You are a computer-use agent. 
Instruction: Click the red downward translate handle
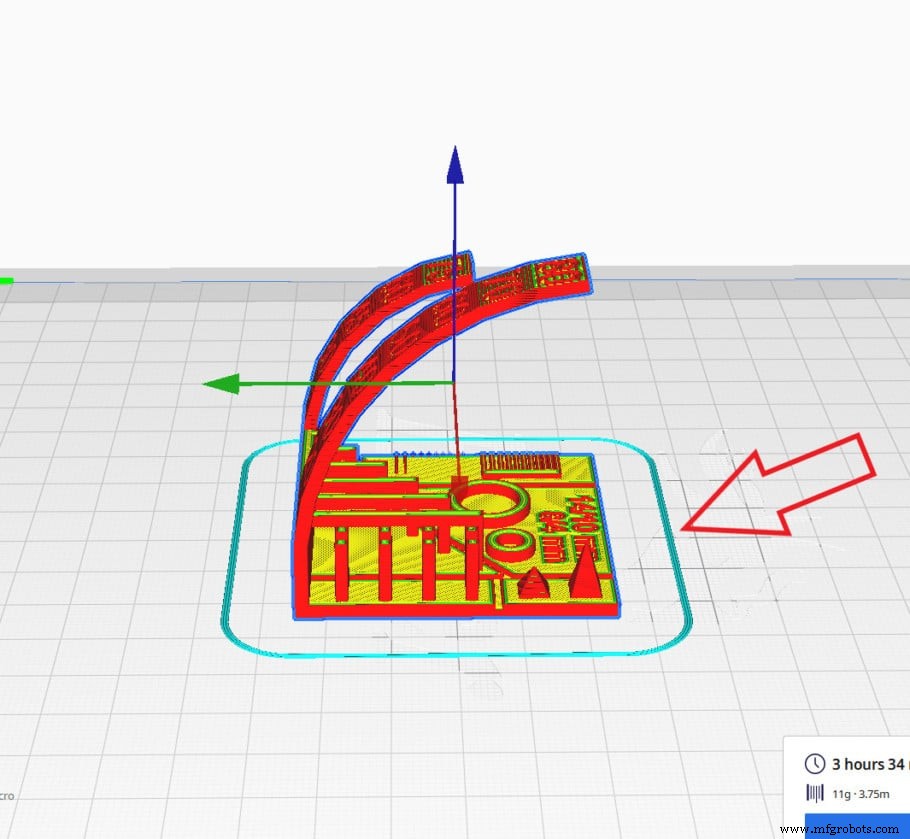tap(459, 440)
